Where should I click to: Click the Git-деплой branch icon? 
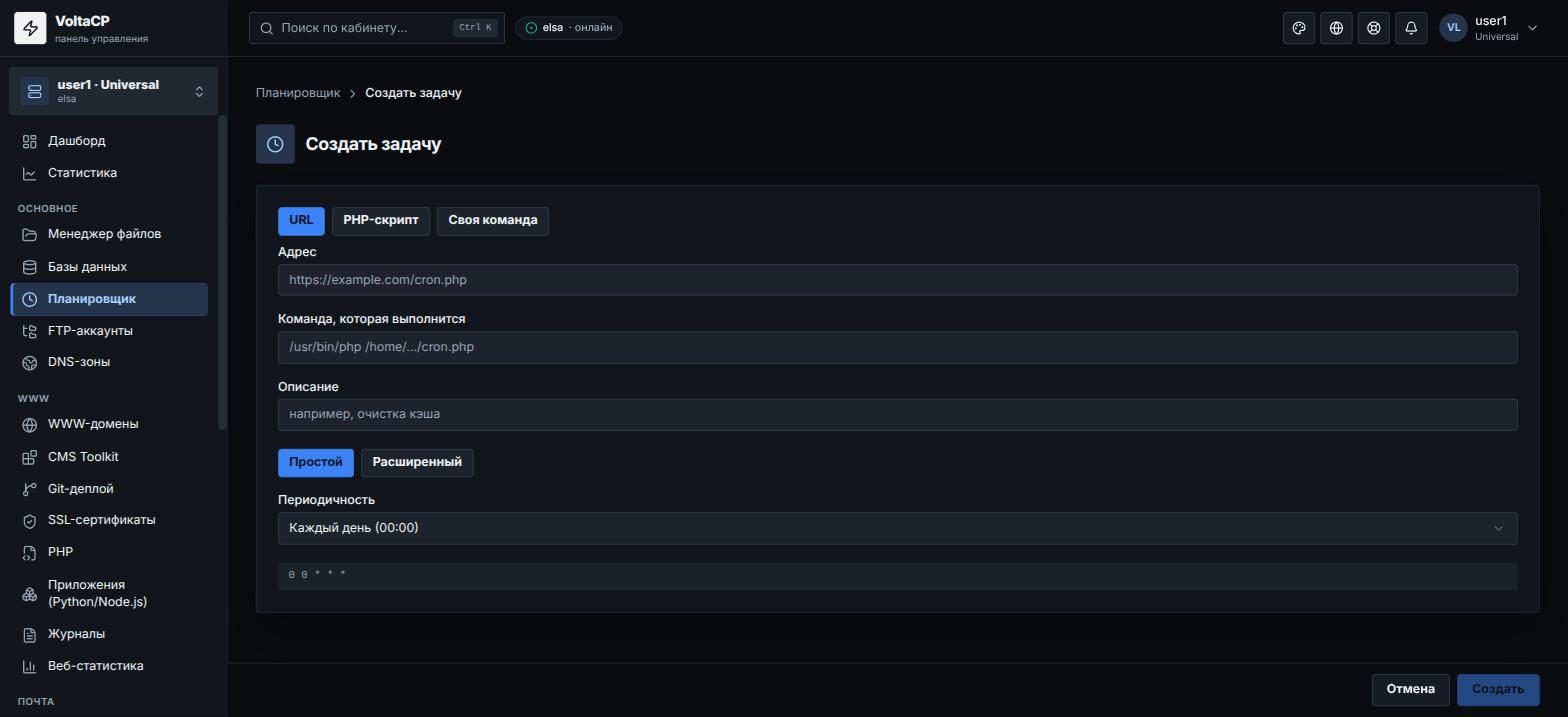(x=30, y=489)
